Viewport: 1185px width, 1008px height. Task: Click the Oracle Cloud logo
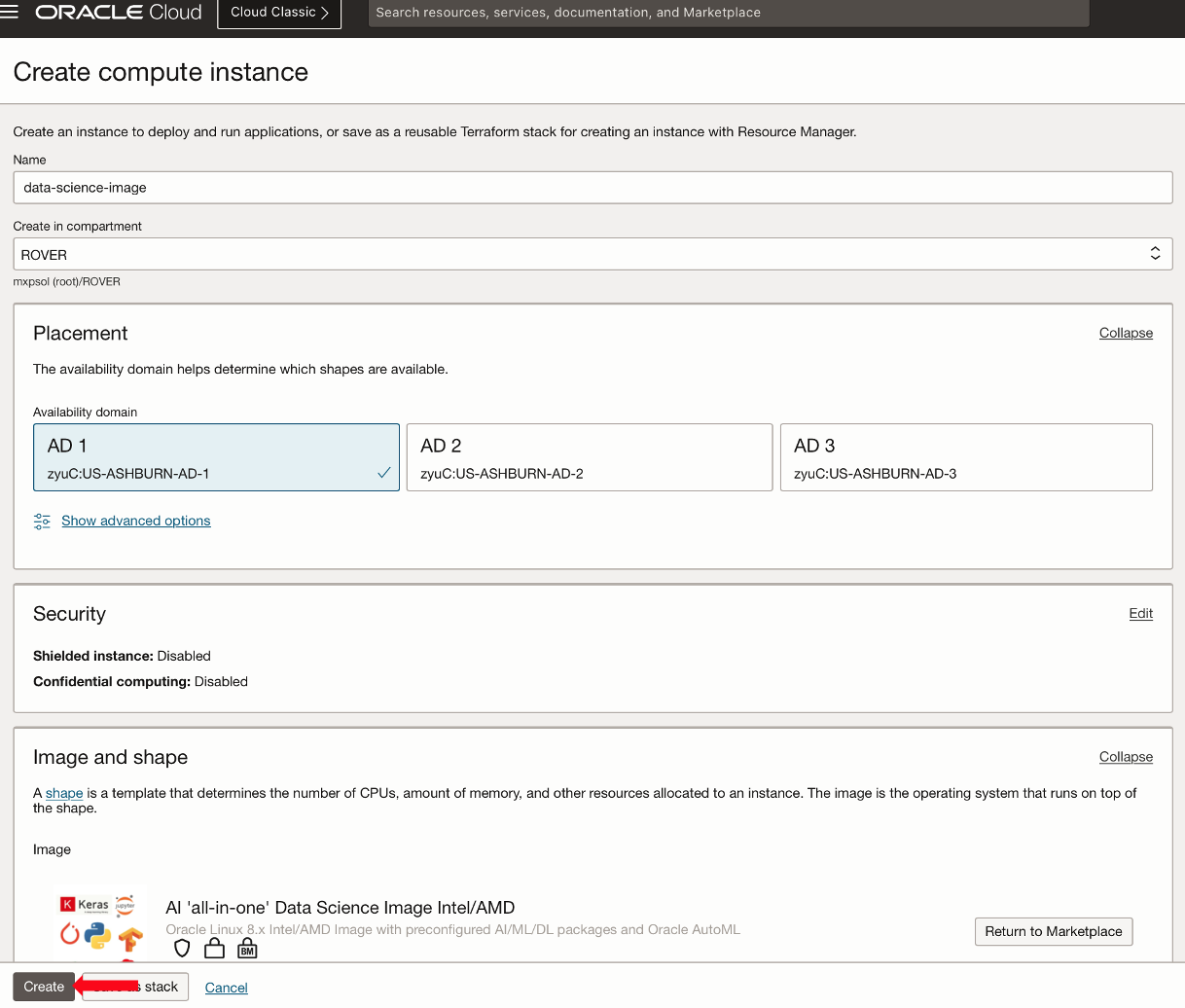(117, 13)
